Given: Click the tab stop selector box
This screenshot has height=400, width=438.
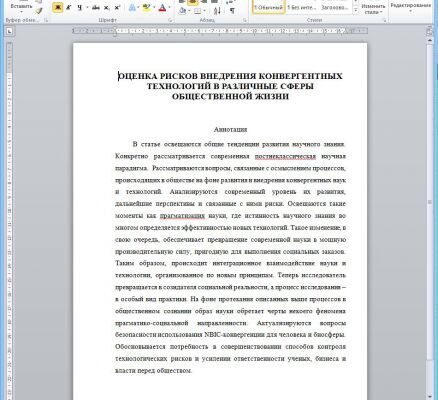Looking at the screenshot, I should [9, 31].
